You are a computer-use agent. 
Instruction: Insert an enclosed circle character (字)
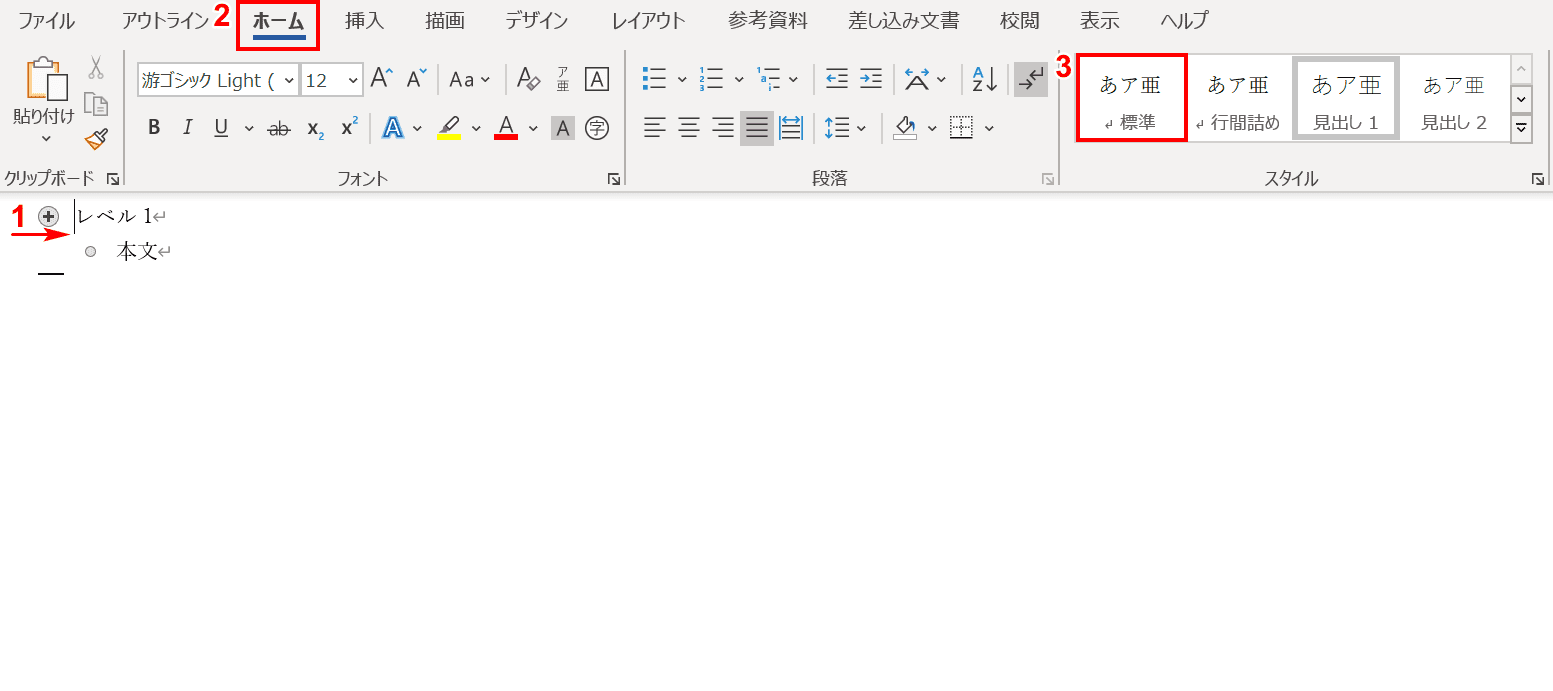597,128
